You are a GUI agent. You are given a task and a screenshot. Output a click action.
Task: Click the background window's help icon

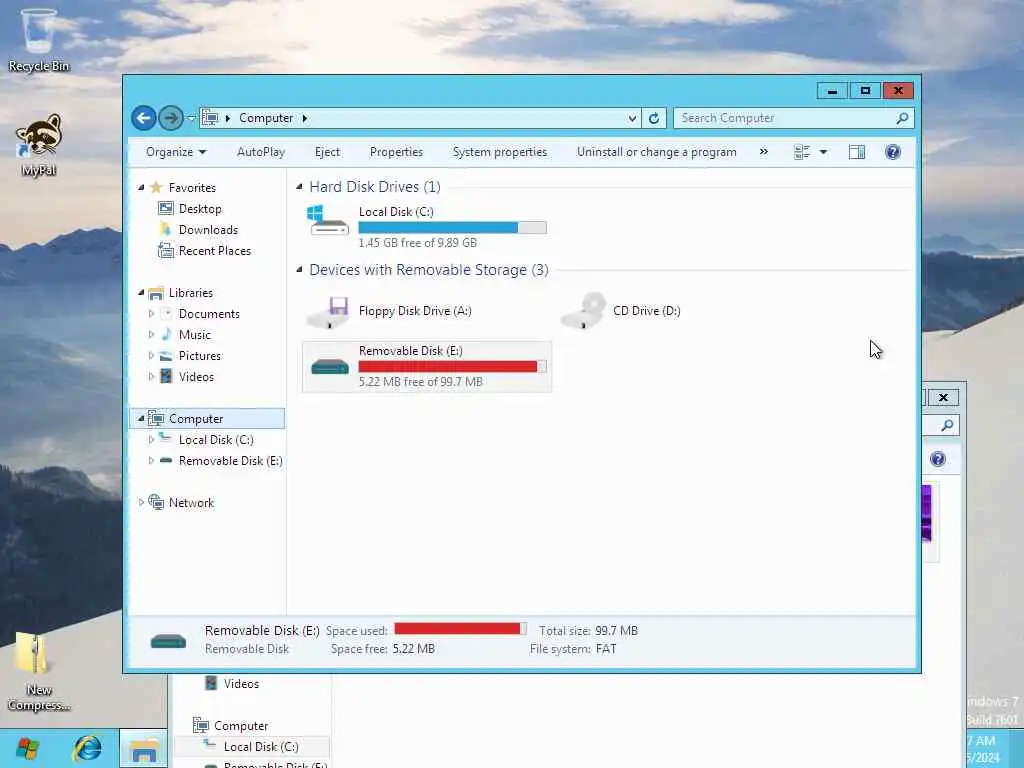click(x=938, y=459)
